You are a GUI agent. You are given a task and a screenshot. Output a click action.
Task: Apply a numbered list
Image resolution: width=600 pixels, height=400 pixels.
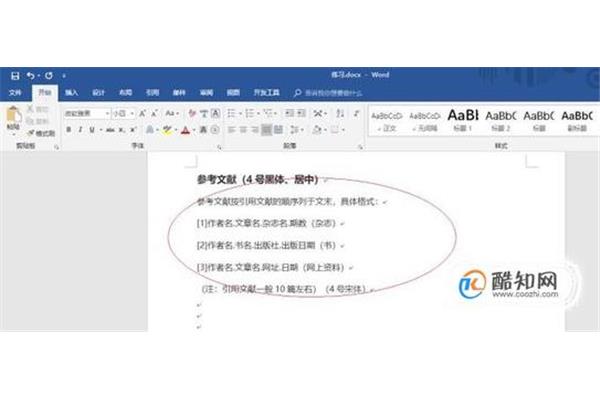(250, 113)
